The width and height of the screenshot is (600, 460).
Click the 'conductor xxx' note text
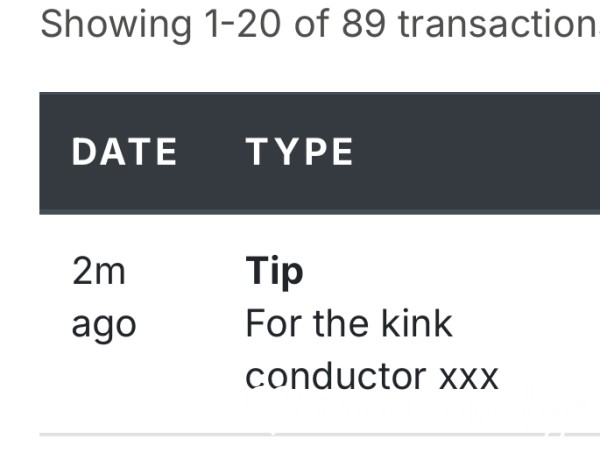coord(372,377)
